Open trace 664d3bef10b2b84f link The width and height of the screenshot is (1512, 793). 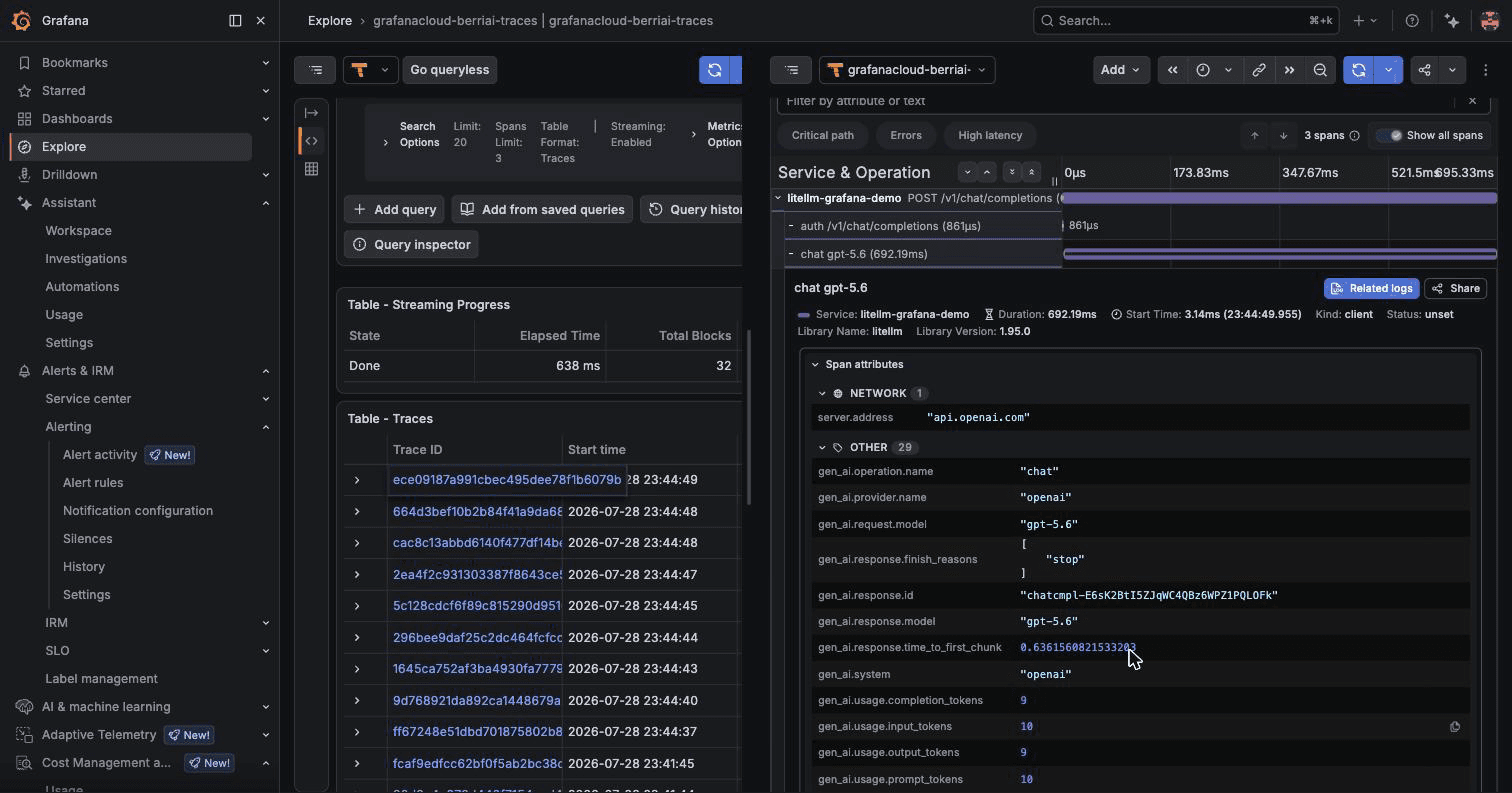(x=477, y=512)
